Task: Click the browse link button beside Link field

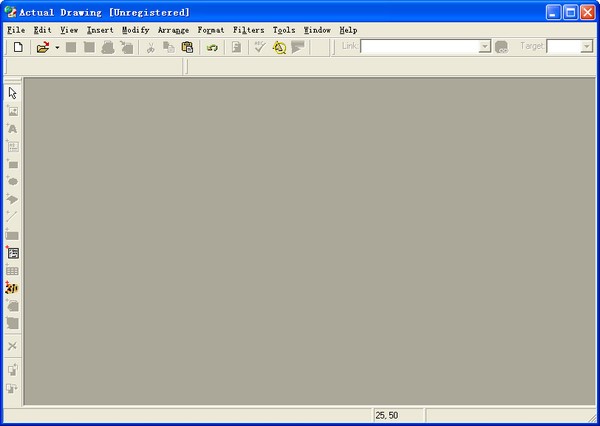Action: tap(501, 47)
